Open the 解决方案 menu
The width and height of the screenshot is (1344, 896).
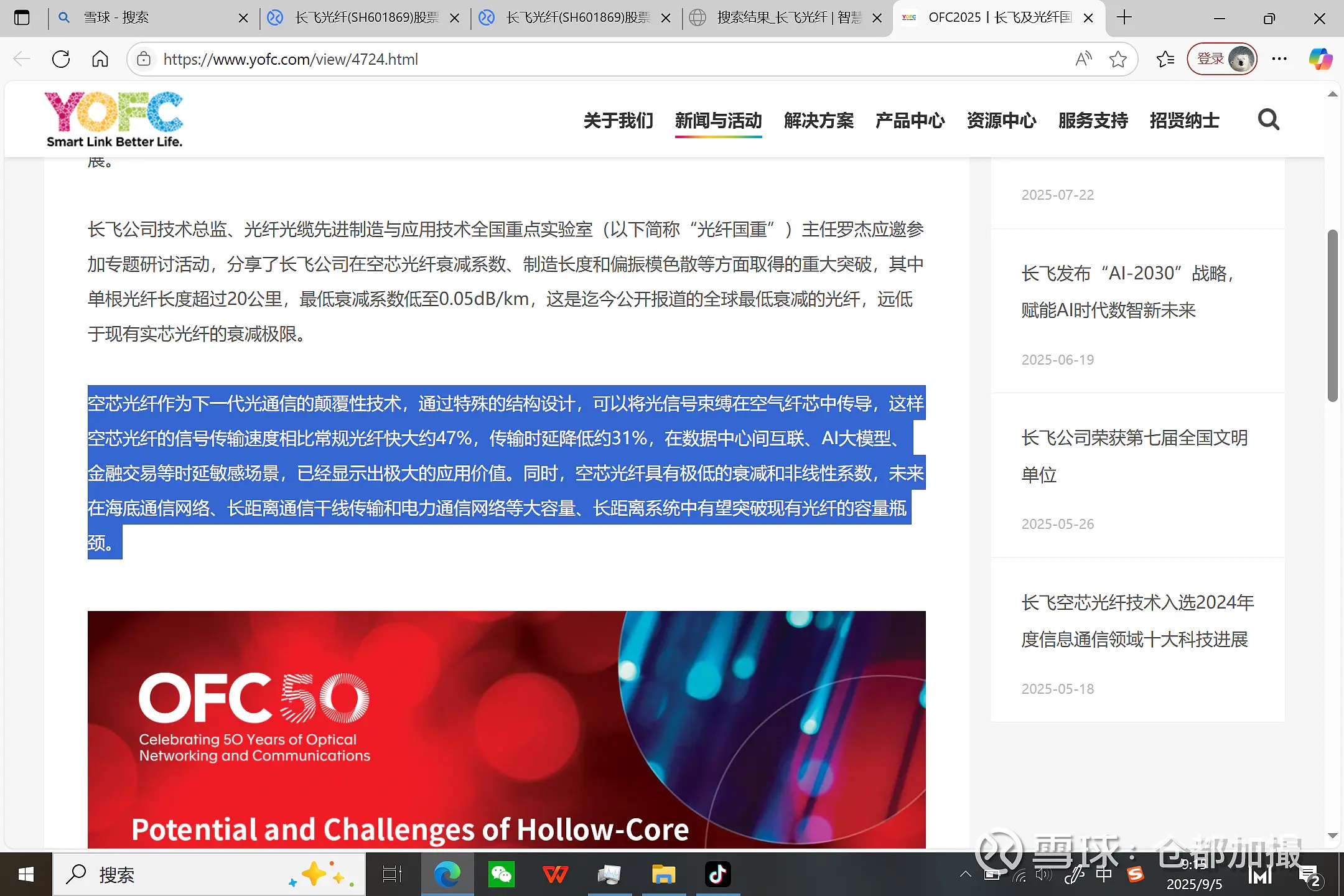[819, 120]
